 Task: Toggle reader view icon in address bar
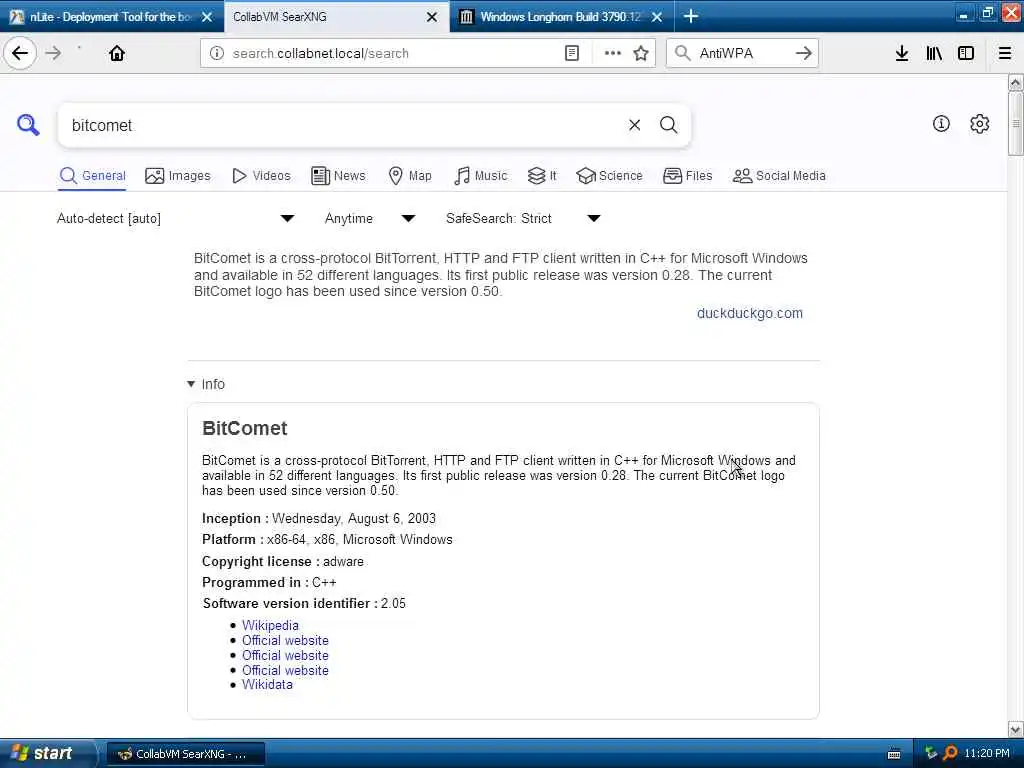[x=572, y=53]
